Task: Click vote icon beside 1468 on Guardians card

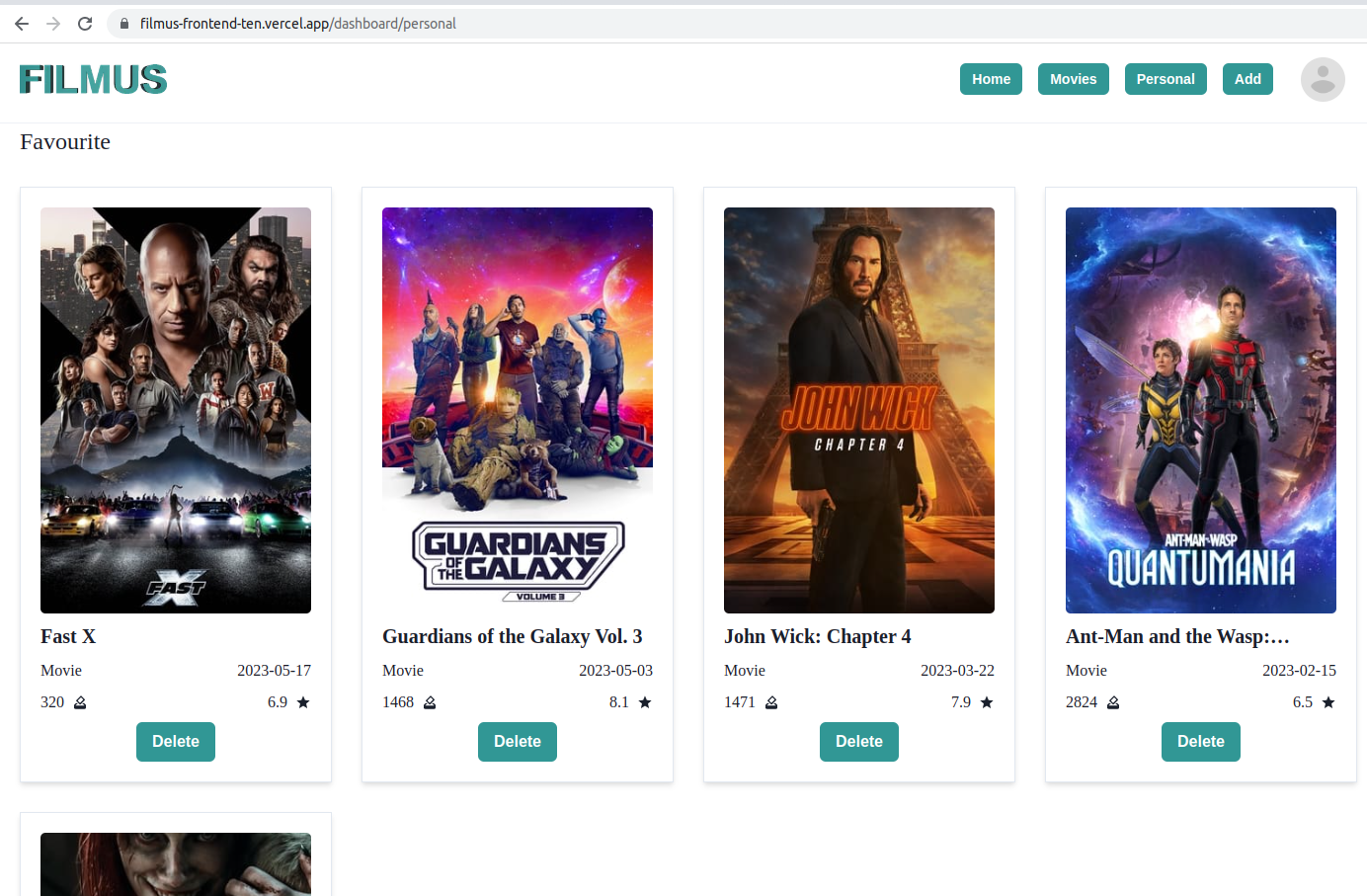Action: point(430,702)
